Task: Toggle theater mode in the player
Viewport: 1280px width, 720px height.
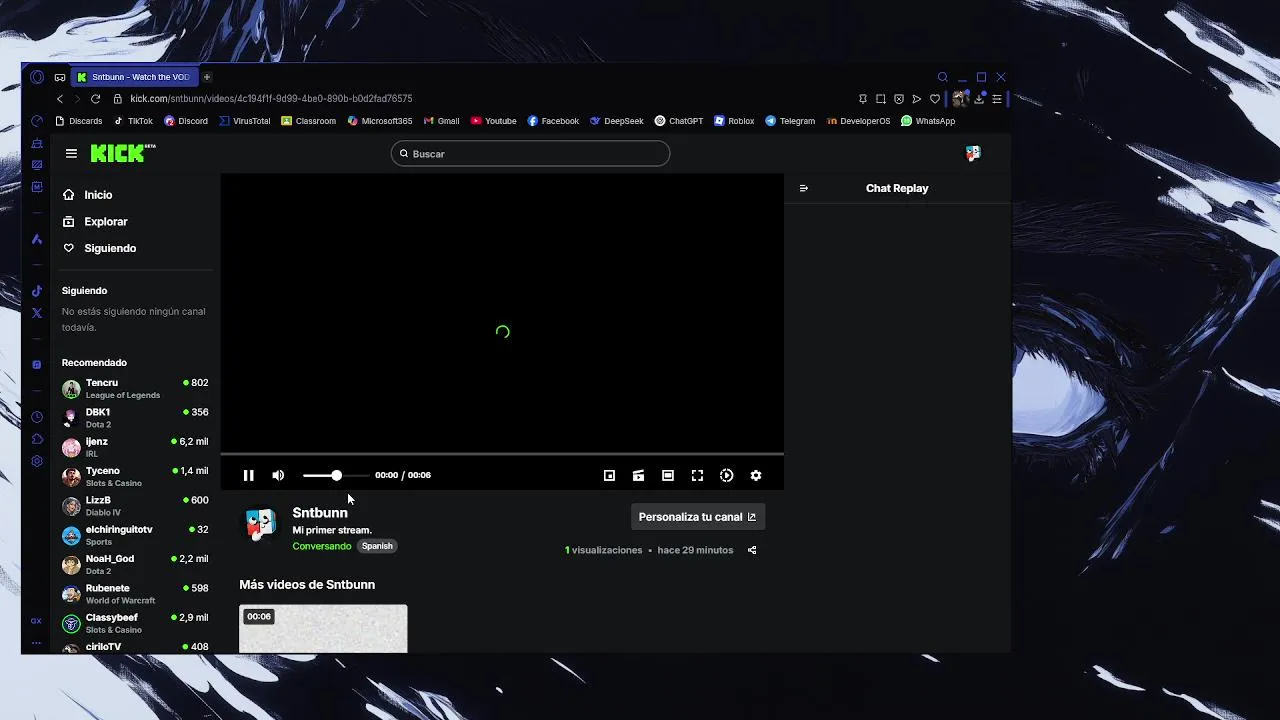Action: click(x=668, y=475)
